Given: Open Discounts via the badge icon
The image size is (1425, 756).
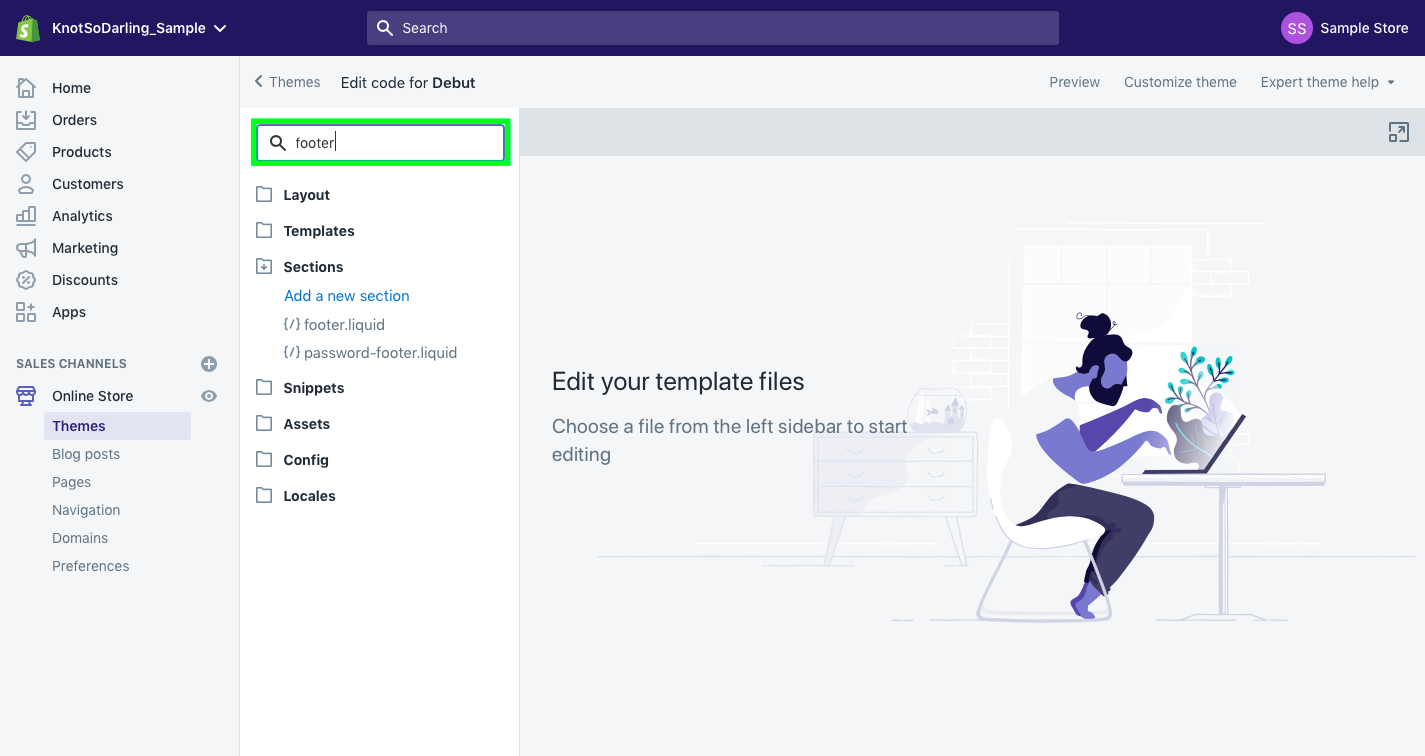Looking at the screenshot, I should tap(26, 280).
